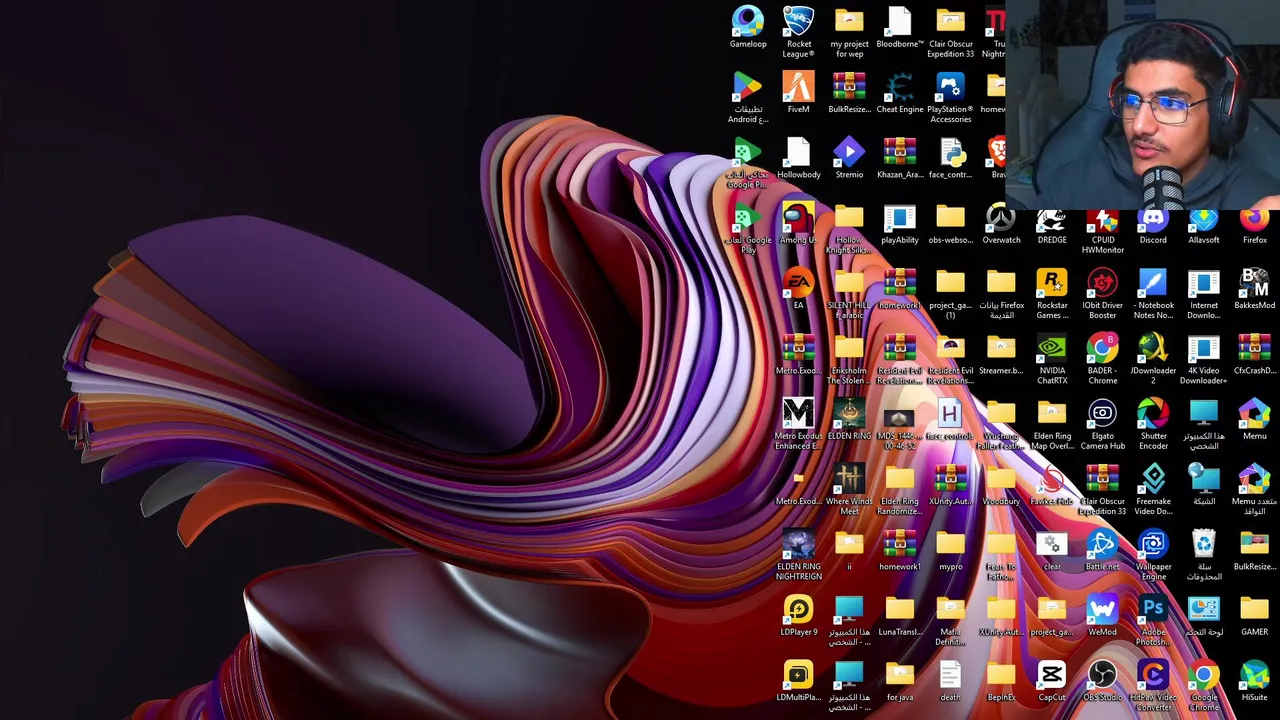This screenshot has width=1280, height=720.
Task: Open the CapCut desktop icon
Action: point(1052,681)
